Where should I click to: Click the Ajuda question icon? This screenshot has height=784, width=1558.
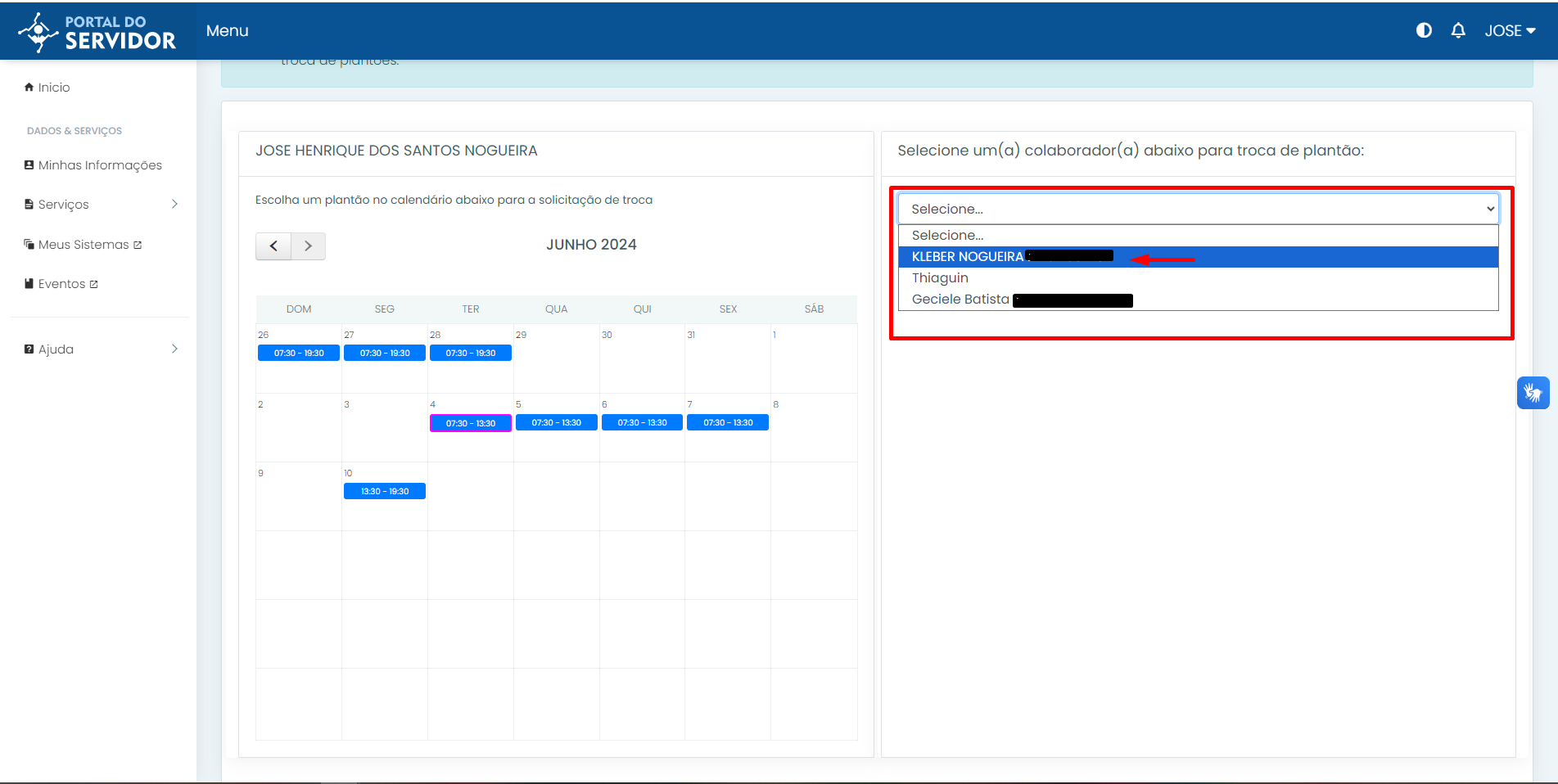click(x=29, y=349)
